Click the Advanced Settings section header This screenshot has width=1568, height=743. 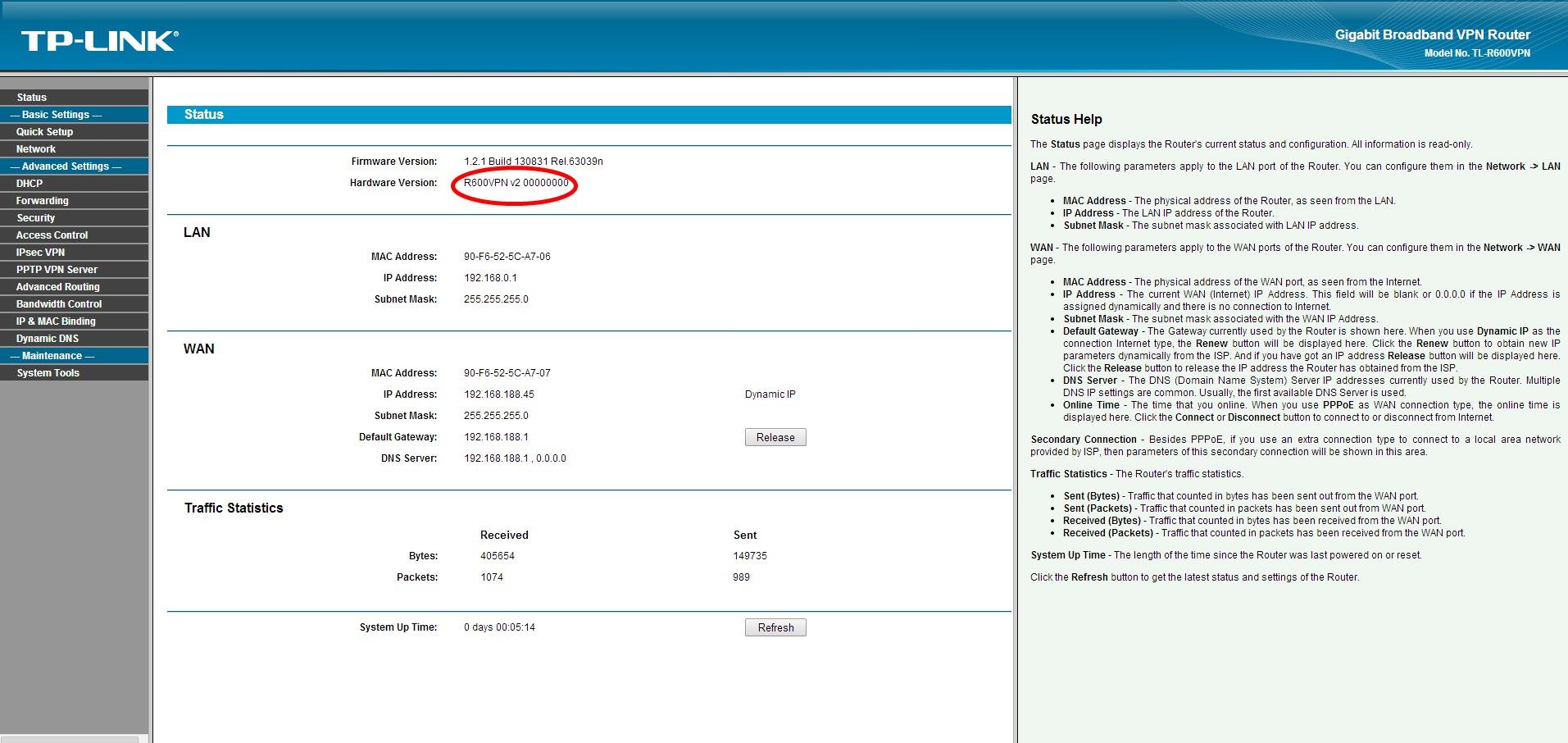click(x=74, y=166)
